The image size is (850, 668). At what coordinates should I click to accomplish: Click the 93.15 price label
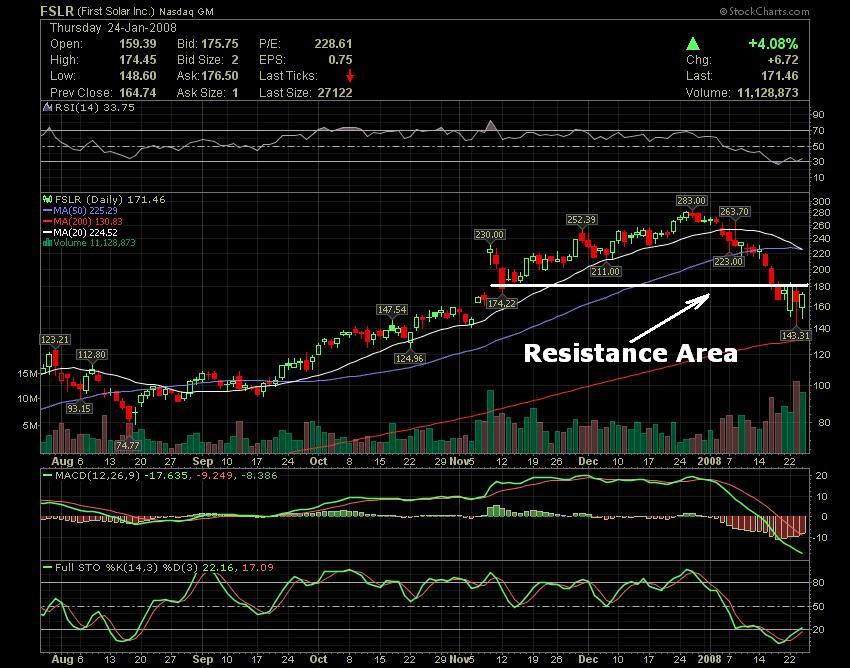pyautogui.click(x=79, y=408)
